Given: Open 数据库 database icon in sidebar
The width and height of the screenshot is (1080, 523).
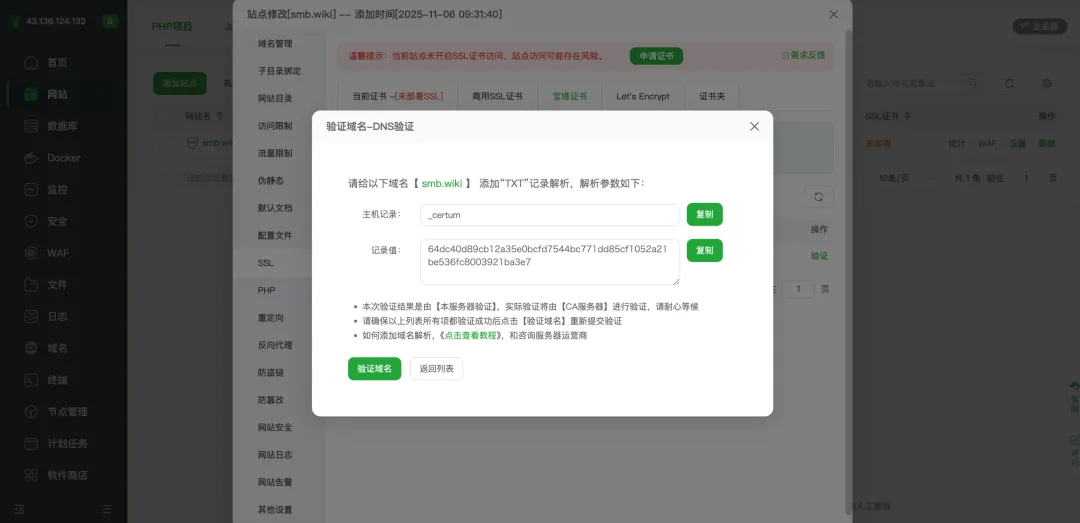Looking at the screenshot, I should coord(30,126).
